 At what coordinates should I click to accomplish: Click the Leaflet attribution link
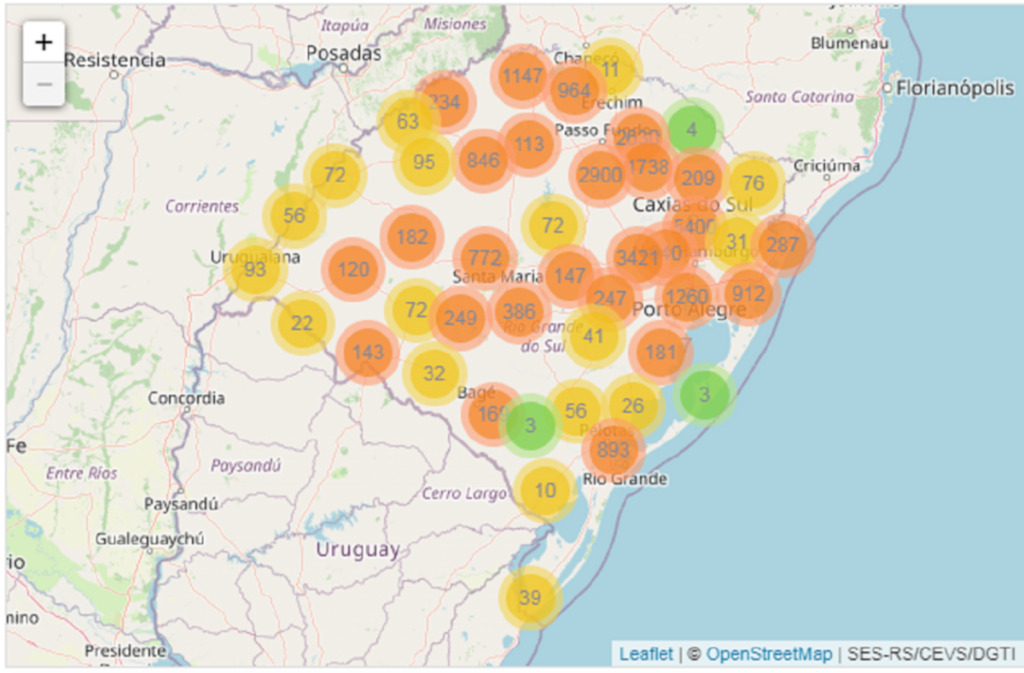(646, 653)
